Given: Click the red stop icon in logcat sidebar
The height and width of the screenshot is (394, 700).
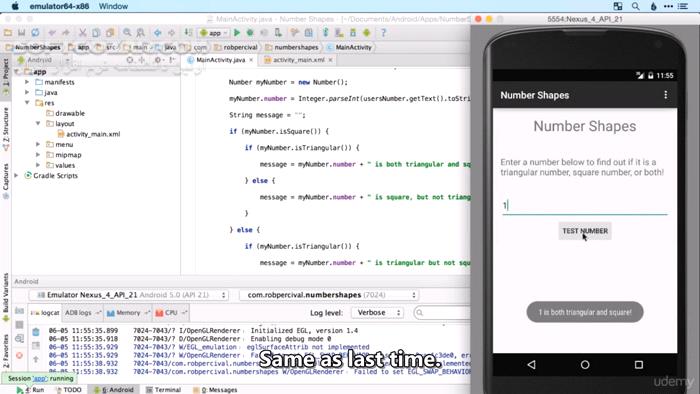Looking at the screenshot, I should [x=19, y=356].
